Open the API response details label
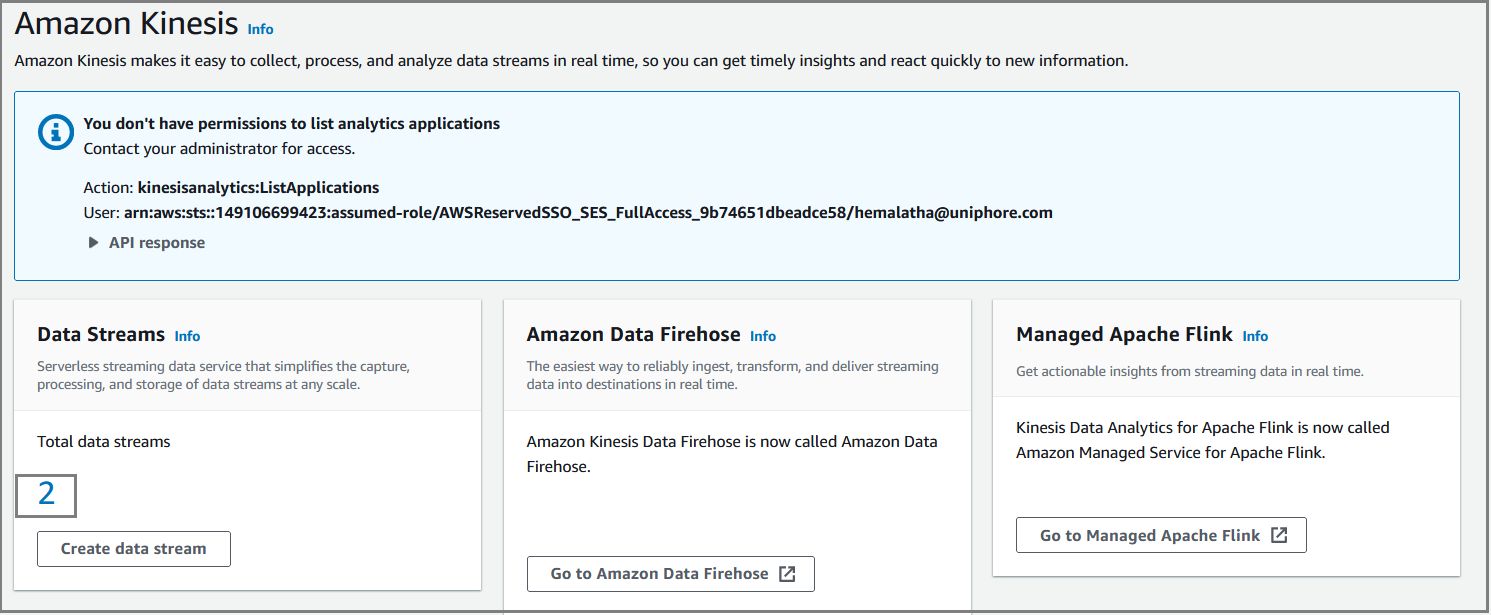This screenshot has height=615, width=1491. point(157,242)
